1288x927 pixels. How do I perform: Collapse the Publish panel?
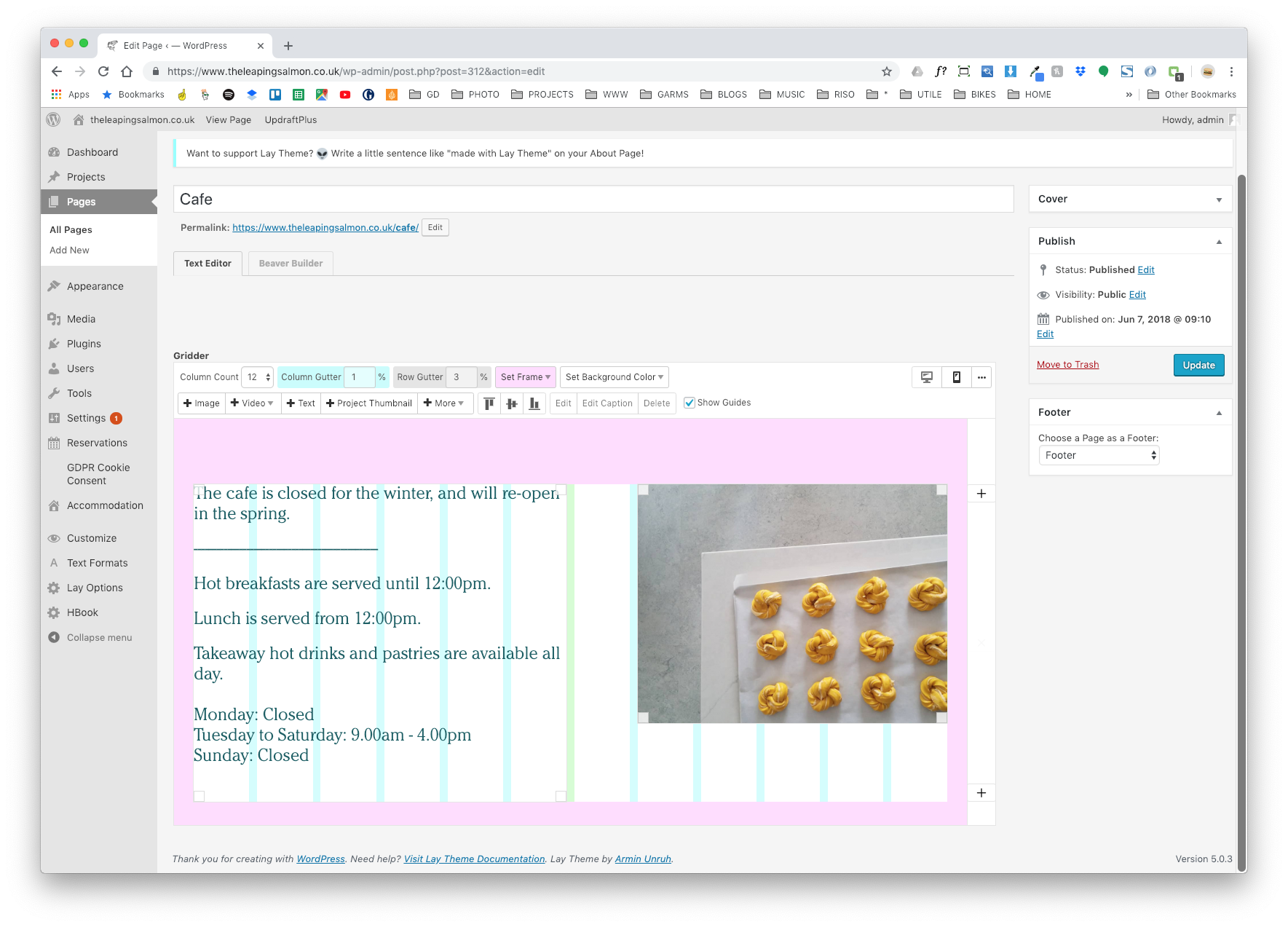[1218, 242]
